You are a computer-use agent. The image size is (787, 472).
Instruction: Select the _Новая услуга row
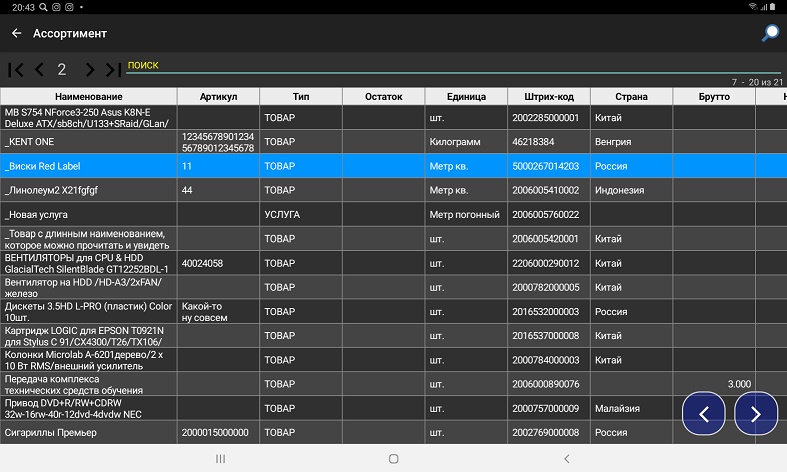88,215
